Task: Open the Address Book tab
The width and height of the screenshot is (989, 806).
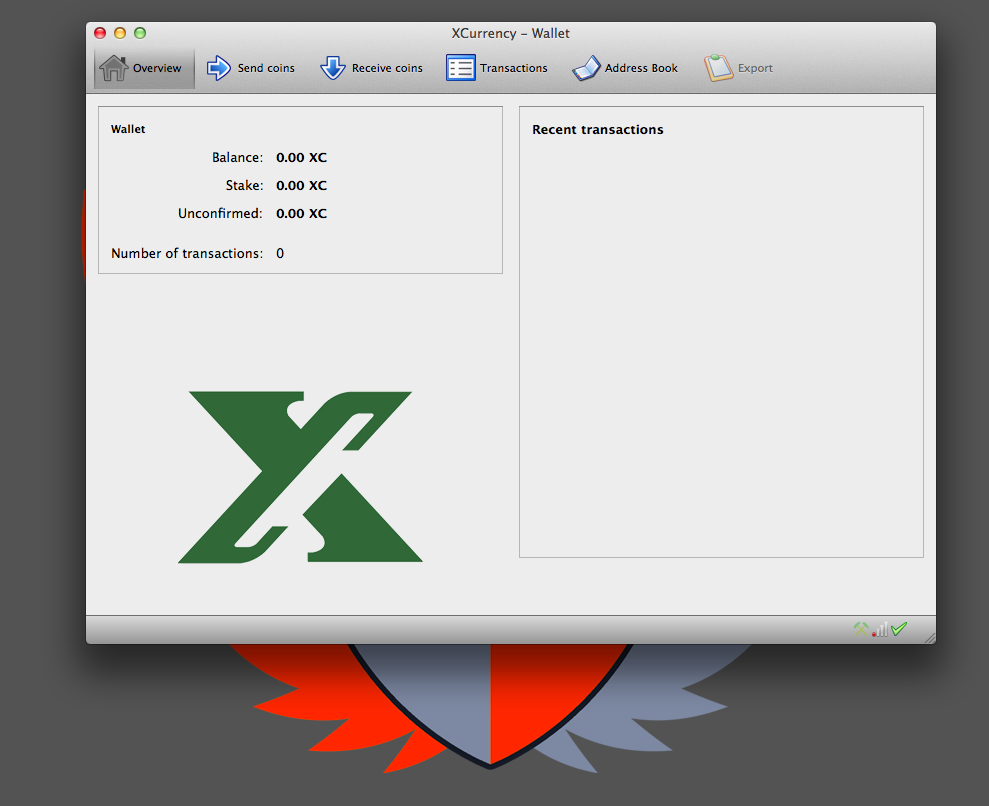Action: click(x=625, y=68)
